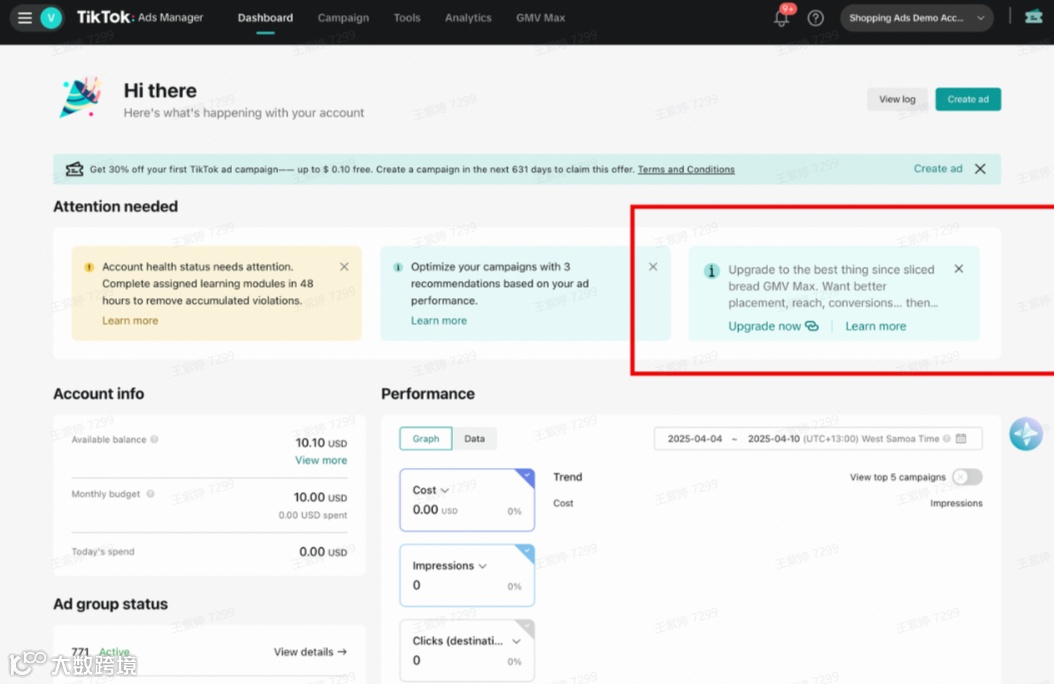Click the green V account avatar
This screenshot has width=1054, height=684.
pyautogui.click(x=51, y=17)
